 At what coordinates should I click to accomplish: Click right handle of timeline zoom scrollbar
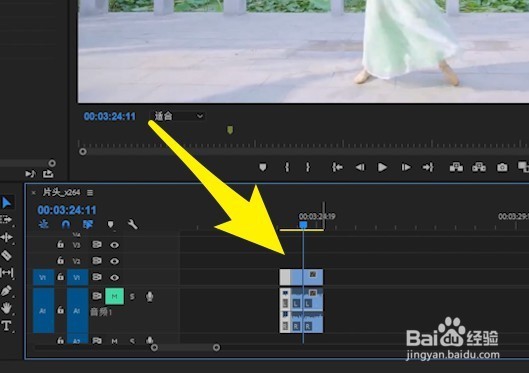click(216, 347)
